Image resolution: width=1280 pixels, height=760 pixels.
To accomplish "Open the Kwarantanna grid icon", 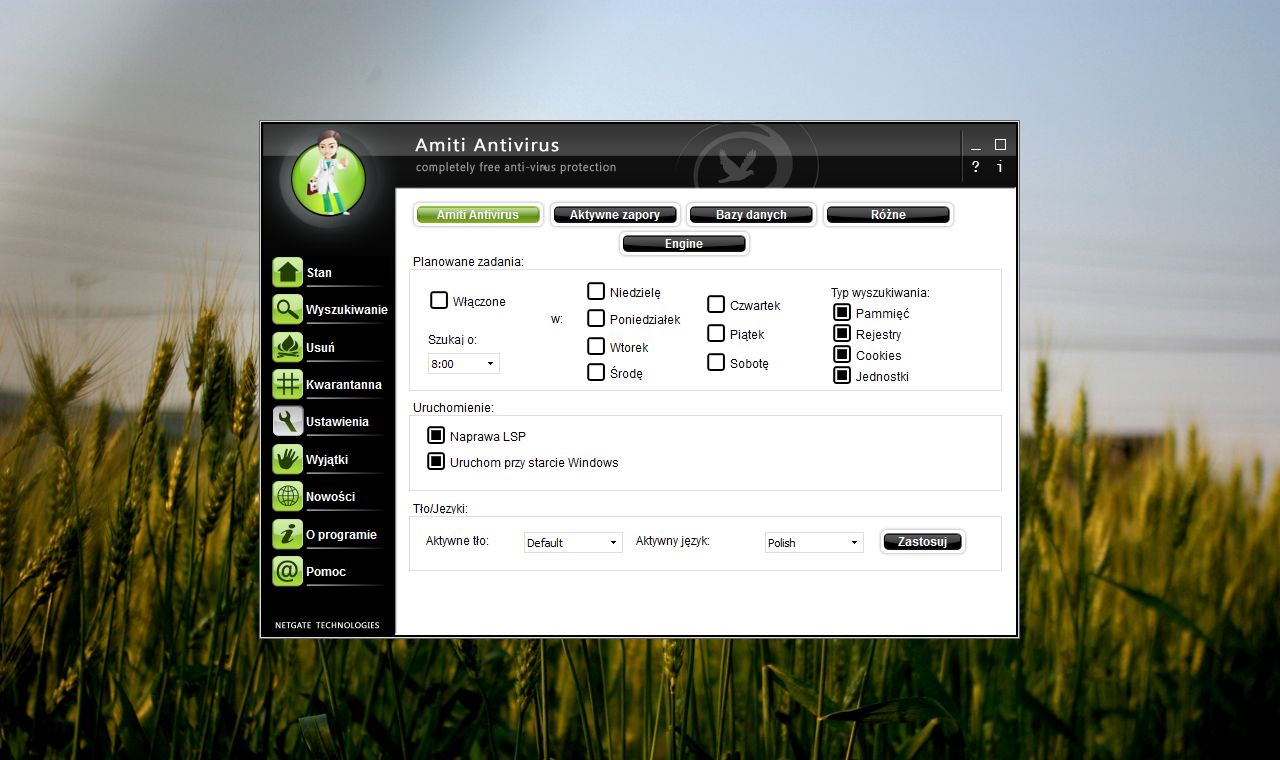I will tap(288, 384).
